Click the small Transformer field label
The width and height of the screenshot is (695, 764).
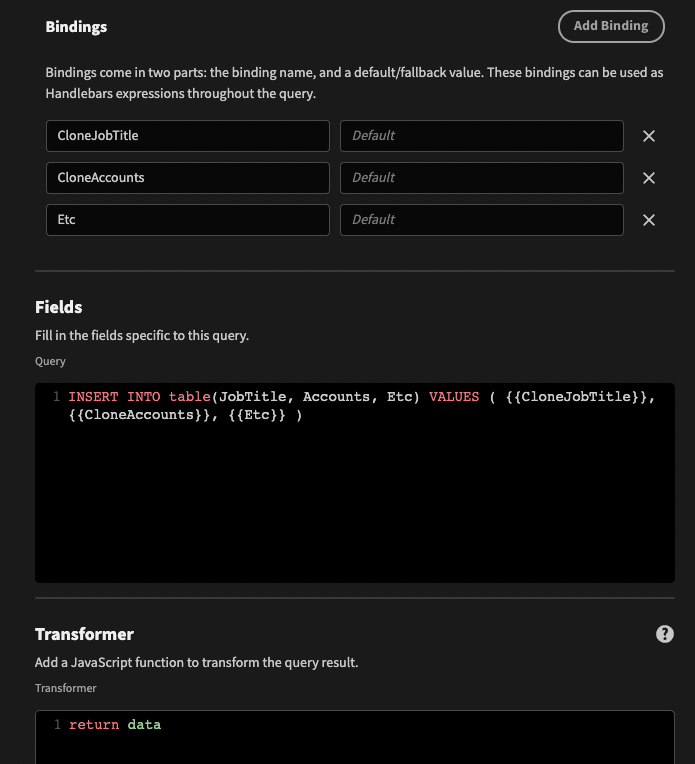66,688
